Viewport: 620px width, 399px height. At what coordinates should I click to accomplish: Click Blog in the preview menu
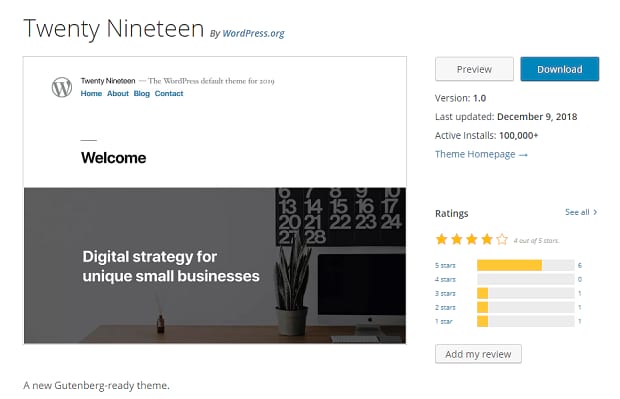click(142, 94)
